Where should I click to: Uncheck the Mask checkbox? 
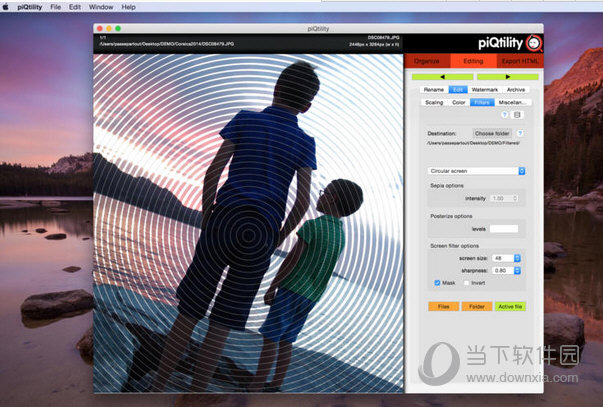coord(437,283)
